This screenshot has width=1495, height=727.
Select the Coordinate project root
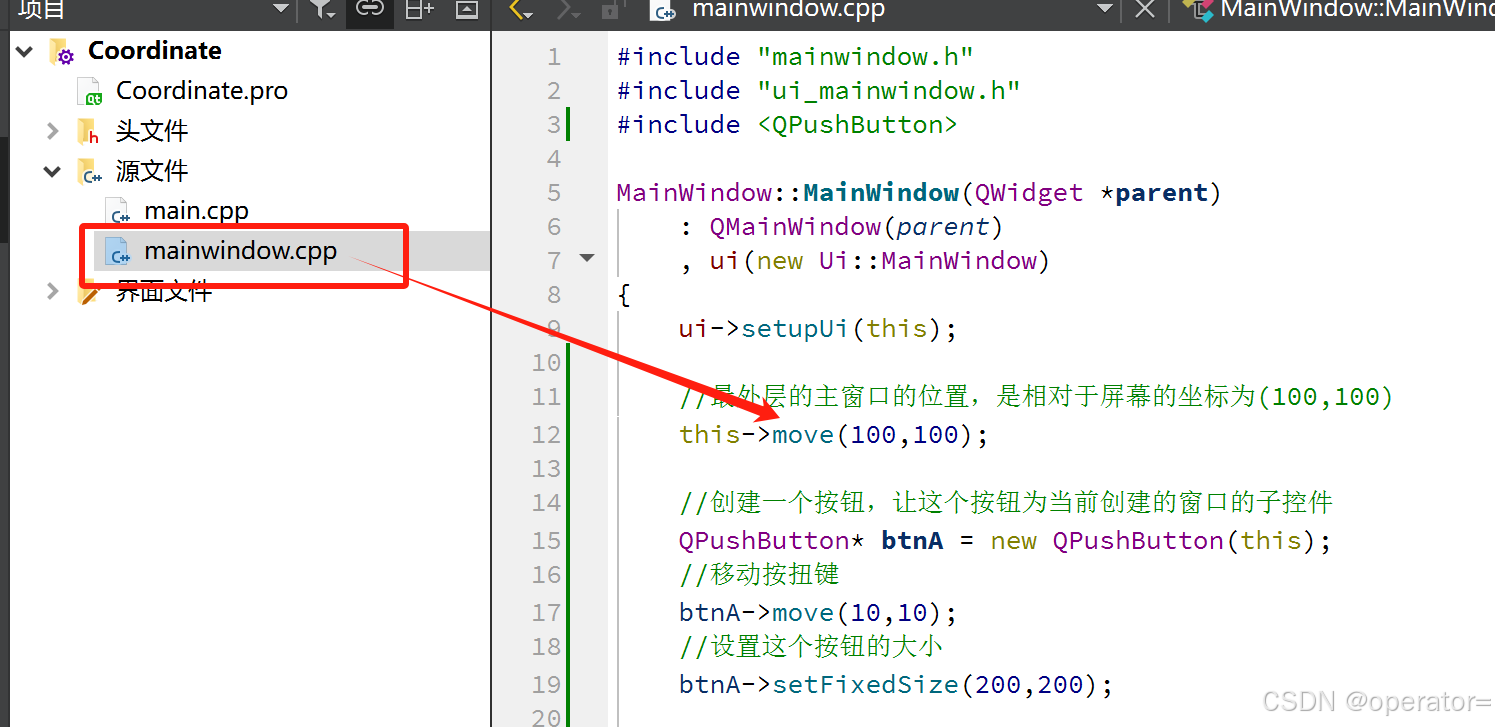[x=155, y=51]
